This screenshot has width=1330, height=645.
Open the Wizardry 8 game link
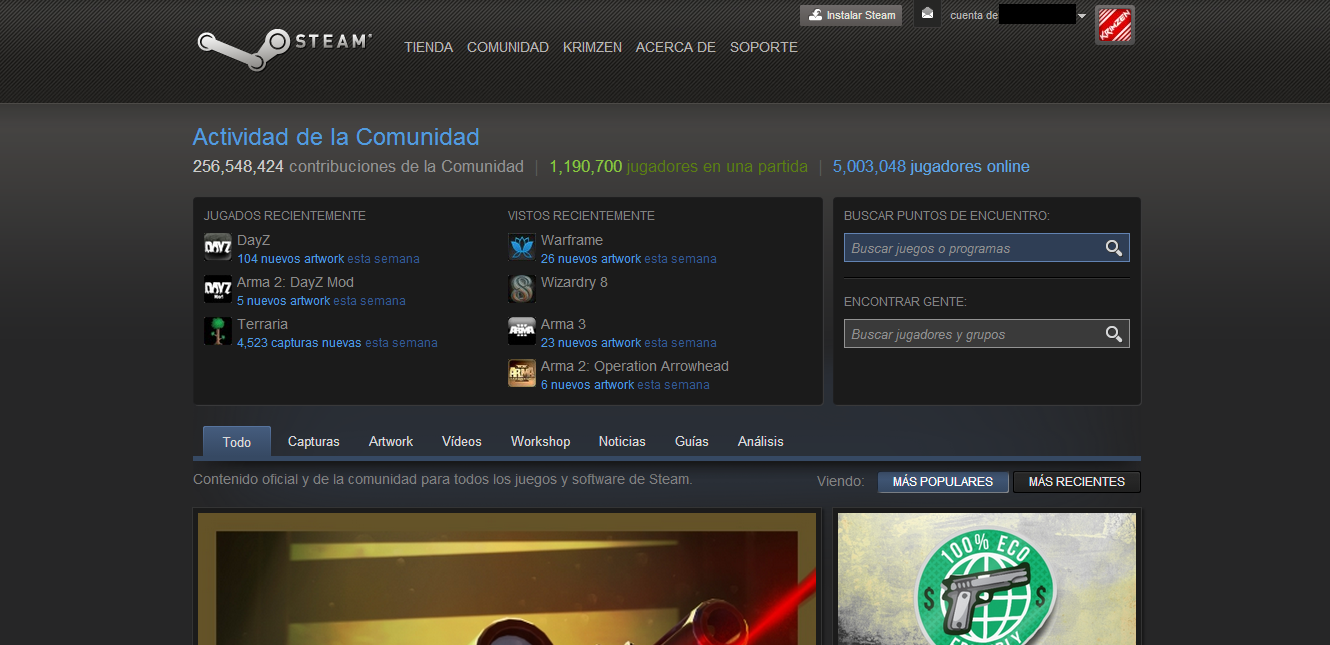(x=574, y=282)
